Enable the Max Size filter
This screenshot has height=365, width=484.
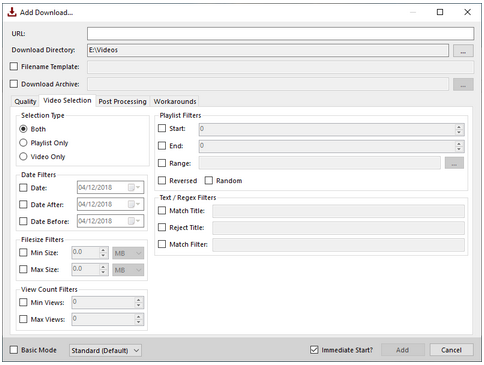point(23,269)
